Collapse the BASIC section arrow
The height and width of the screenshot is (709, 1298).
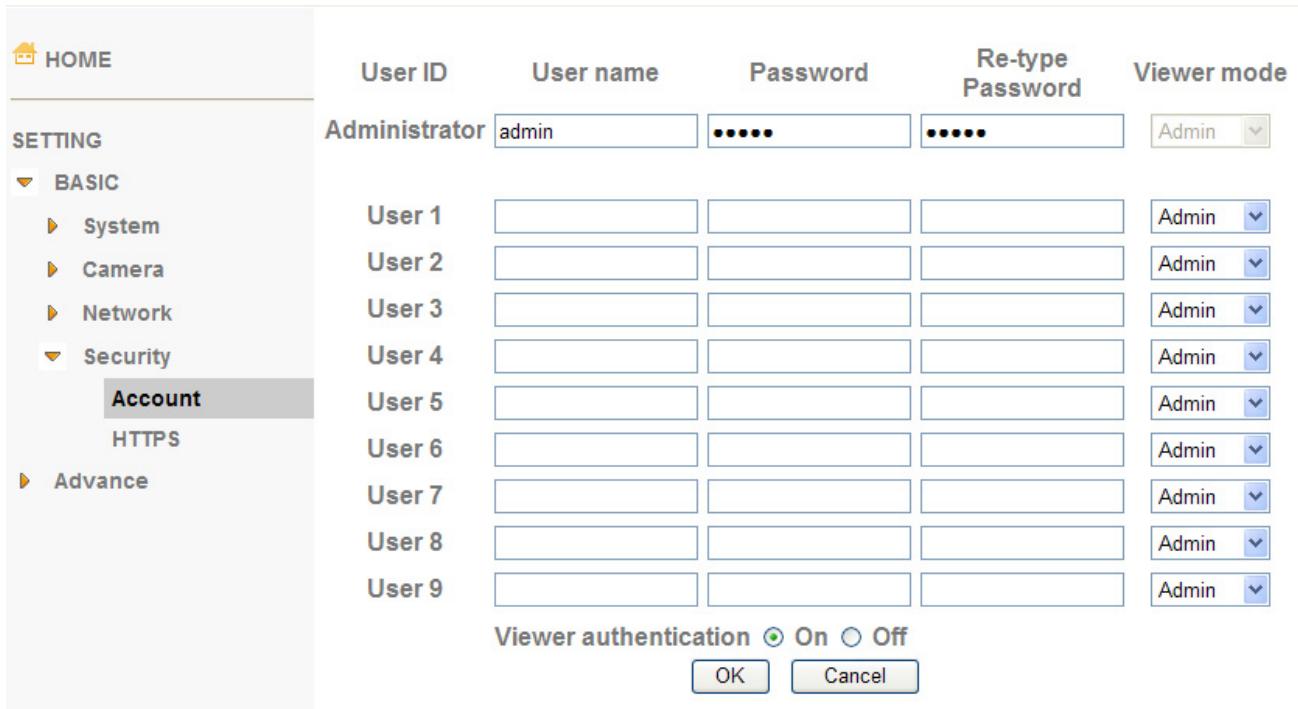coord(22,183)
